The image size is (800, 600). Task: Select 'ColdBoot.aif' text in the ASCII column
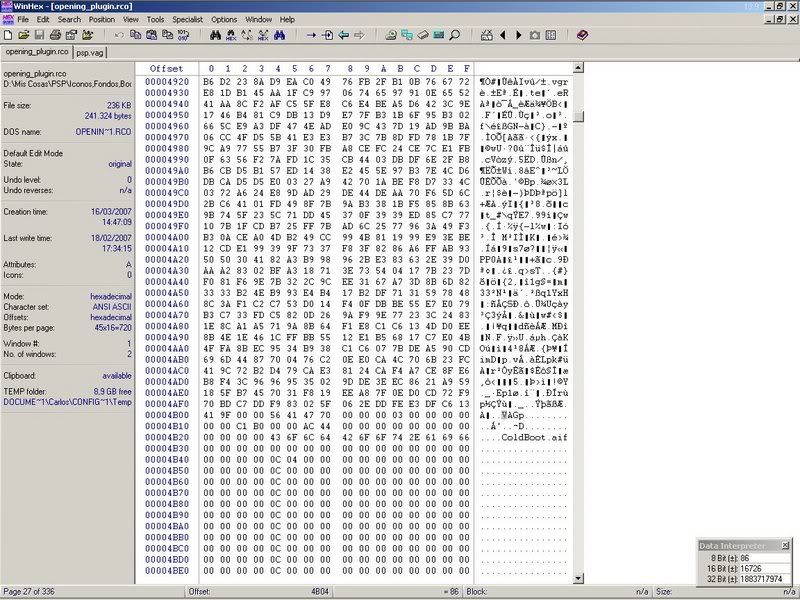(x=534, y=437)
